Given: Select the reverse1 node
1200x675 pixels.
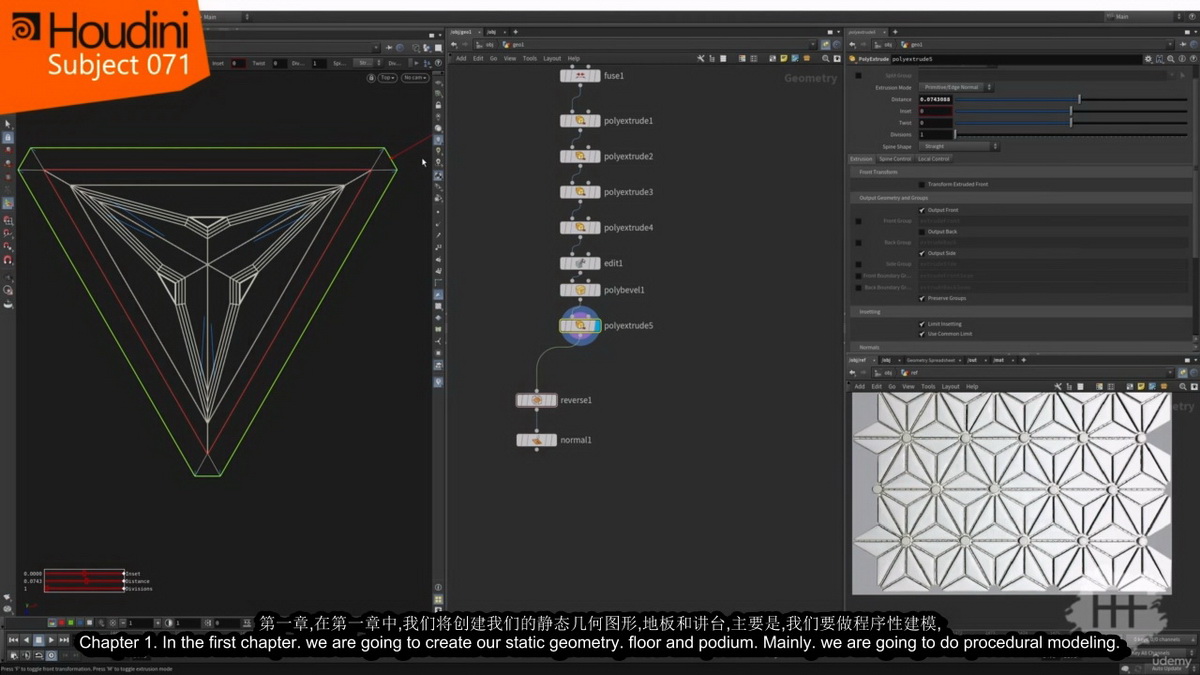Looking at the screenshot, I should (x=537, y=400).
